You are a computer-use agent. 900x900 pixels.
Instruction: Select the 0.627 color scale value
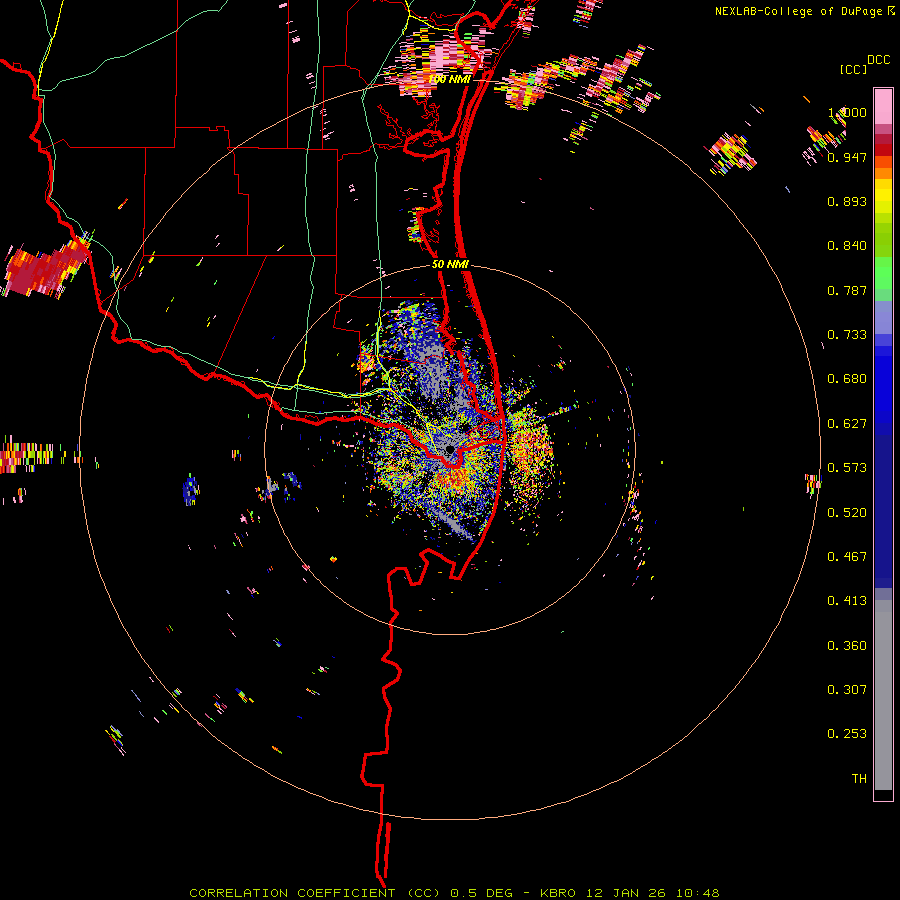(x=847, y=424)
